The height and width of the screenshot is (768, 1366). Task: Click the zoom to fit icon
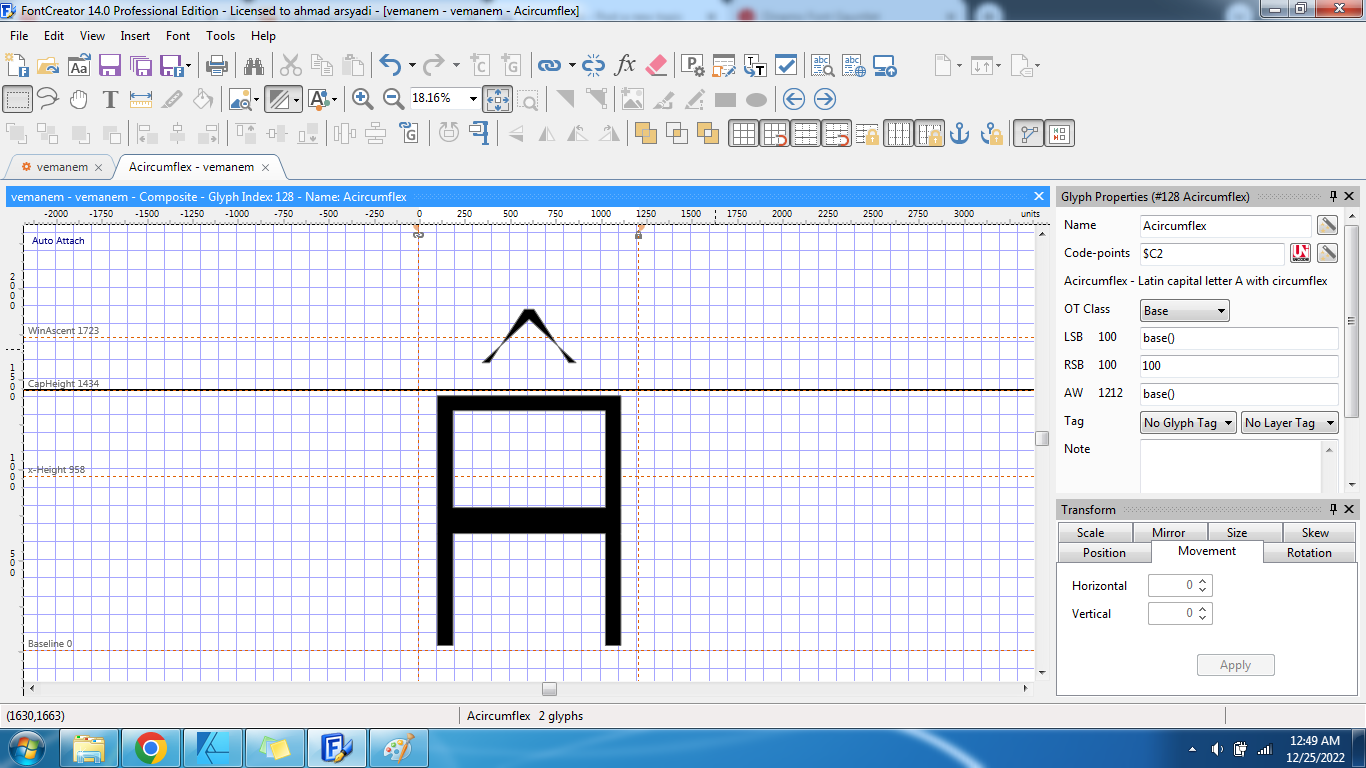[x=497, y=99]
